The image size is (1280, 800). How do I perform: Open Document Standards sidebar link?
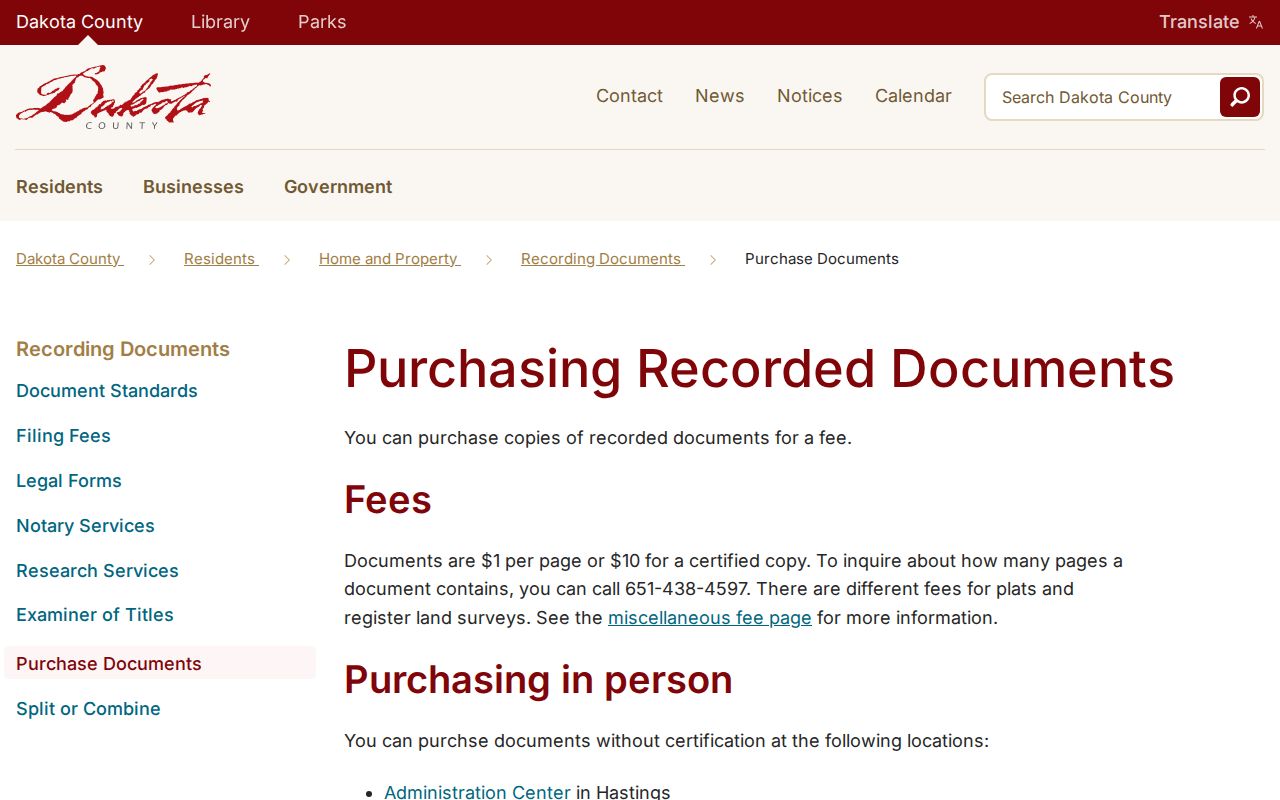(x=107, y=391)
